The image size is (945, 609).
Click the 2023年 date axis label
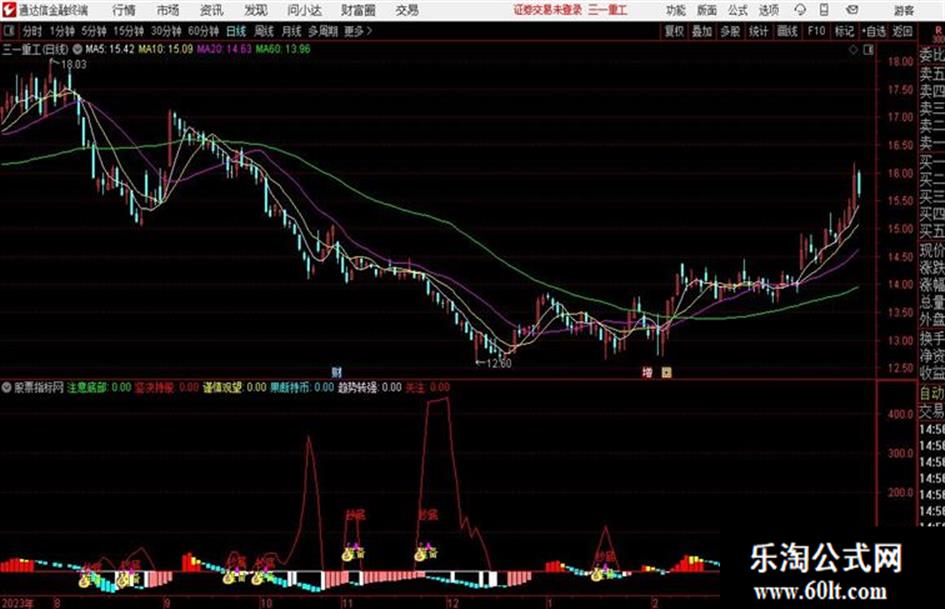click(18, 603)
